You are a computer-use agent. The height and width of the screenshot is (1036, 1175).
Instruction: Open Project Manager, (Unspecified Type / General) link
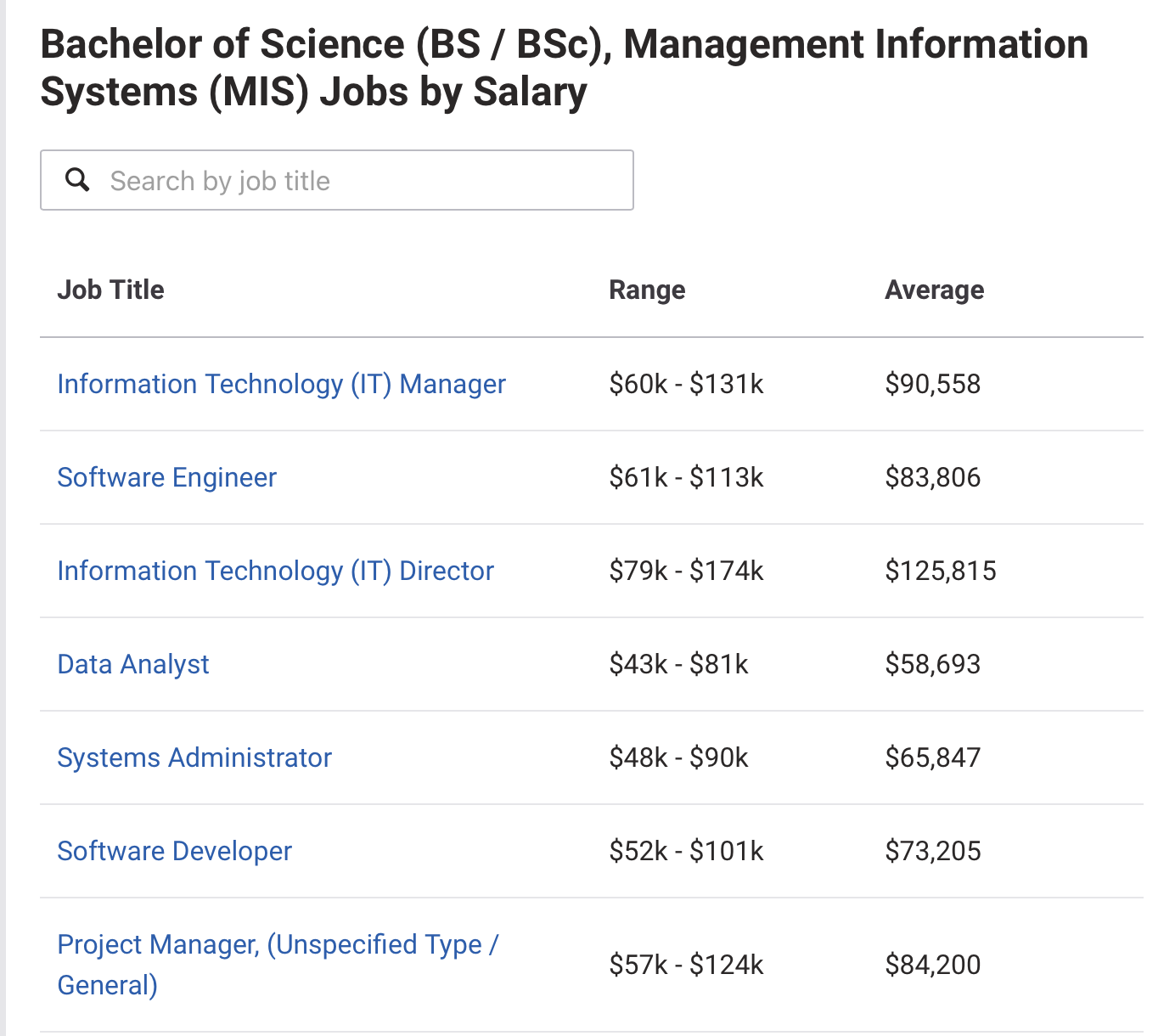coord(278,965)
